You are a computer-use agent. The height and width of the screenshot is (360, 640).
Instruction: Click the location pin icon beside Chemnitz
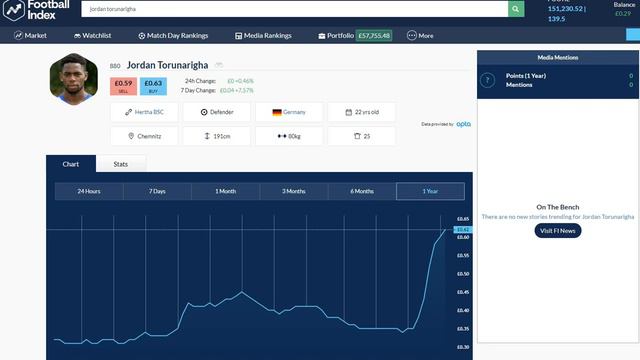pos(131,136)
